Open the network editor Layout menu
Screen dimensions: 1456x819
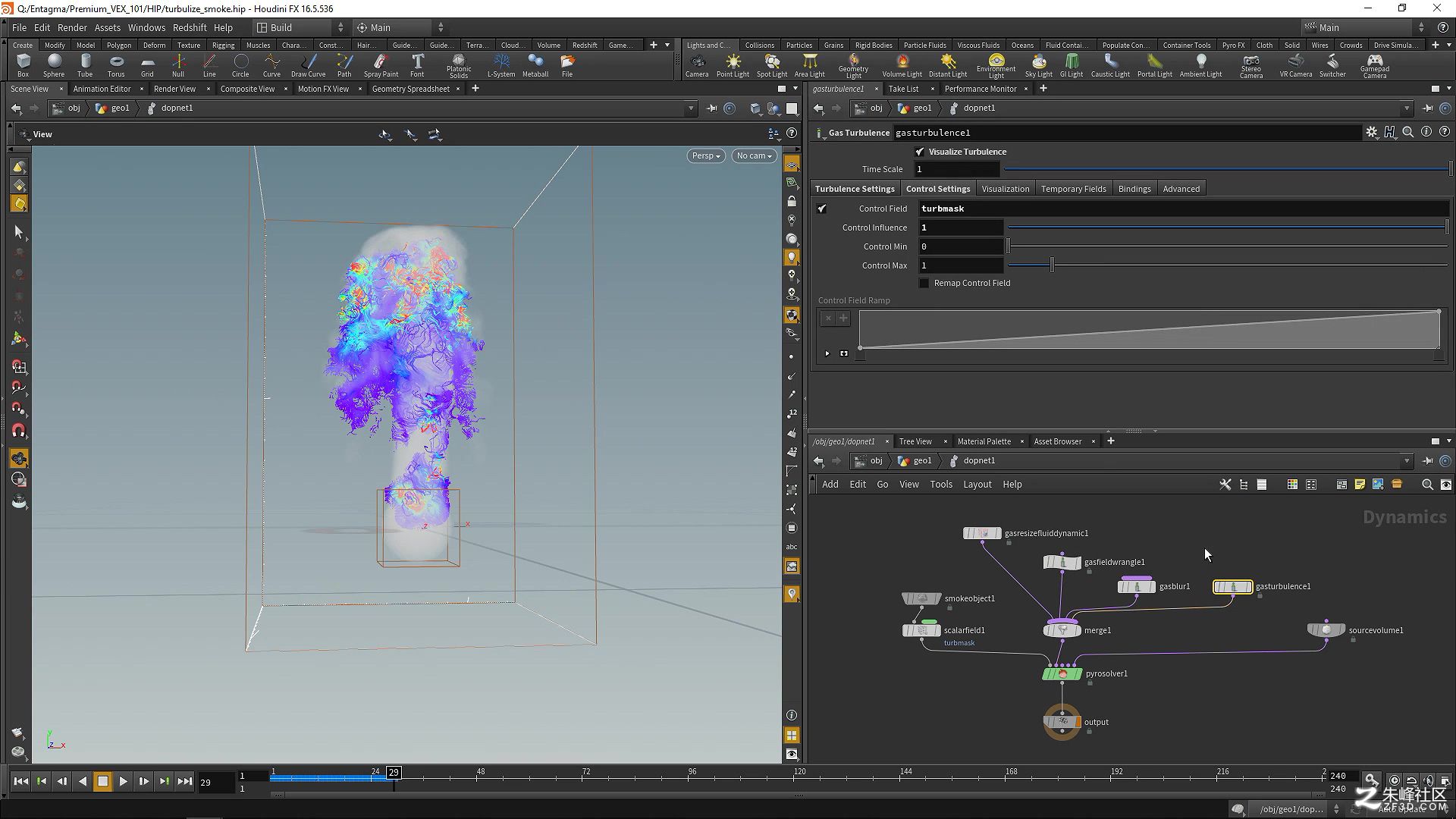tap(977, 485)
